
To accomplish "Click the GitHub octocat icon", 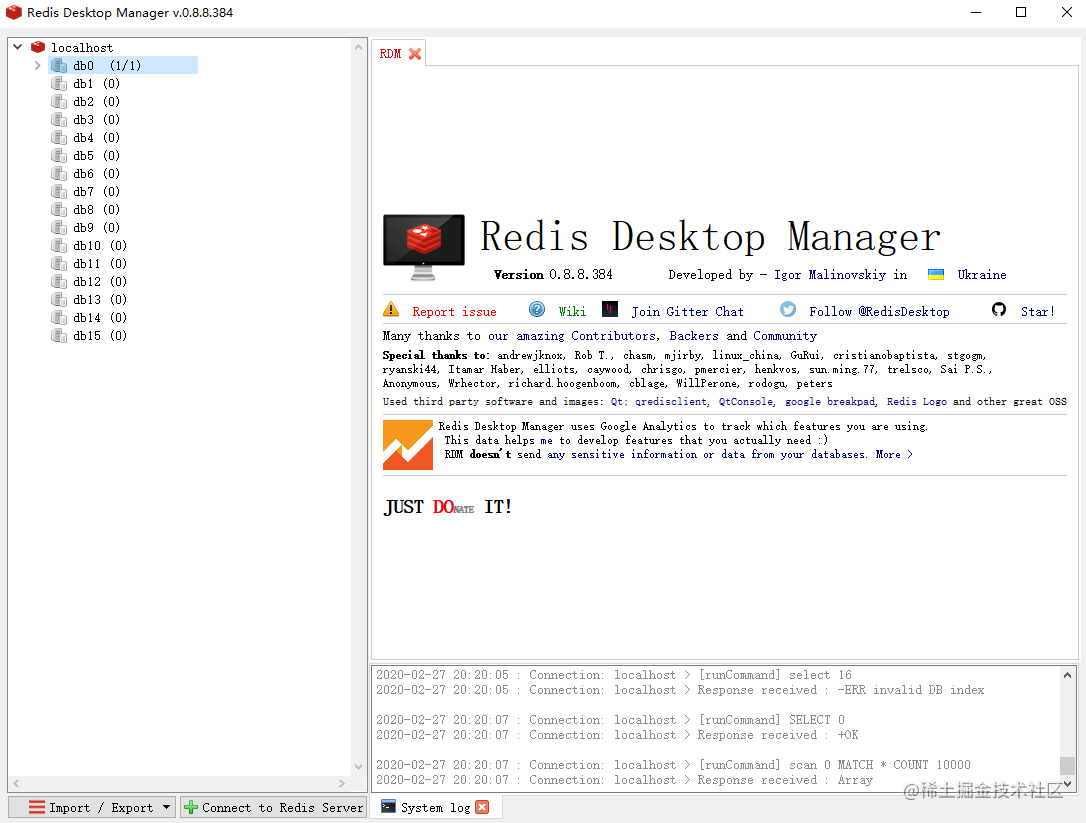I will (999, 309).
